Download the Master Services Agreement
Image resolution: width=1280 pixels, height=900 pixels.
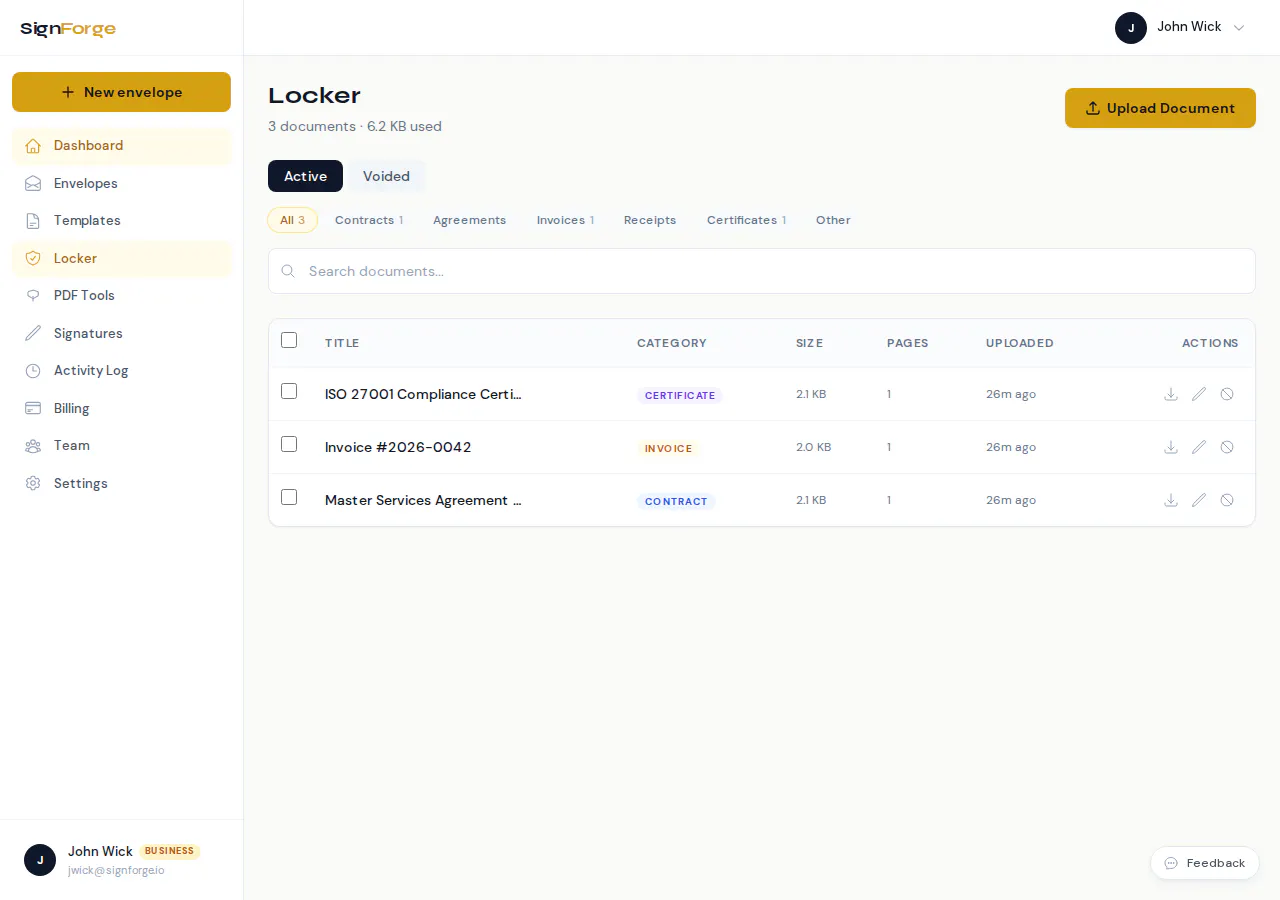tap(1171, 500)
